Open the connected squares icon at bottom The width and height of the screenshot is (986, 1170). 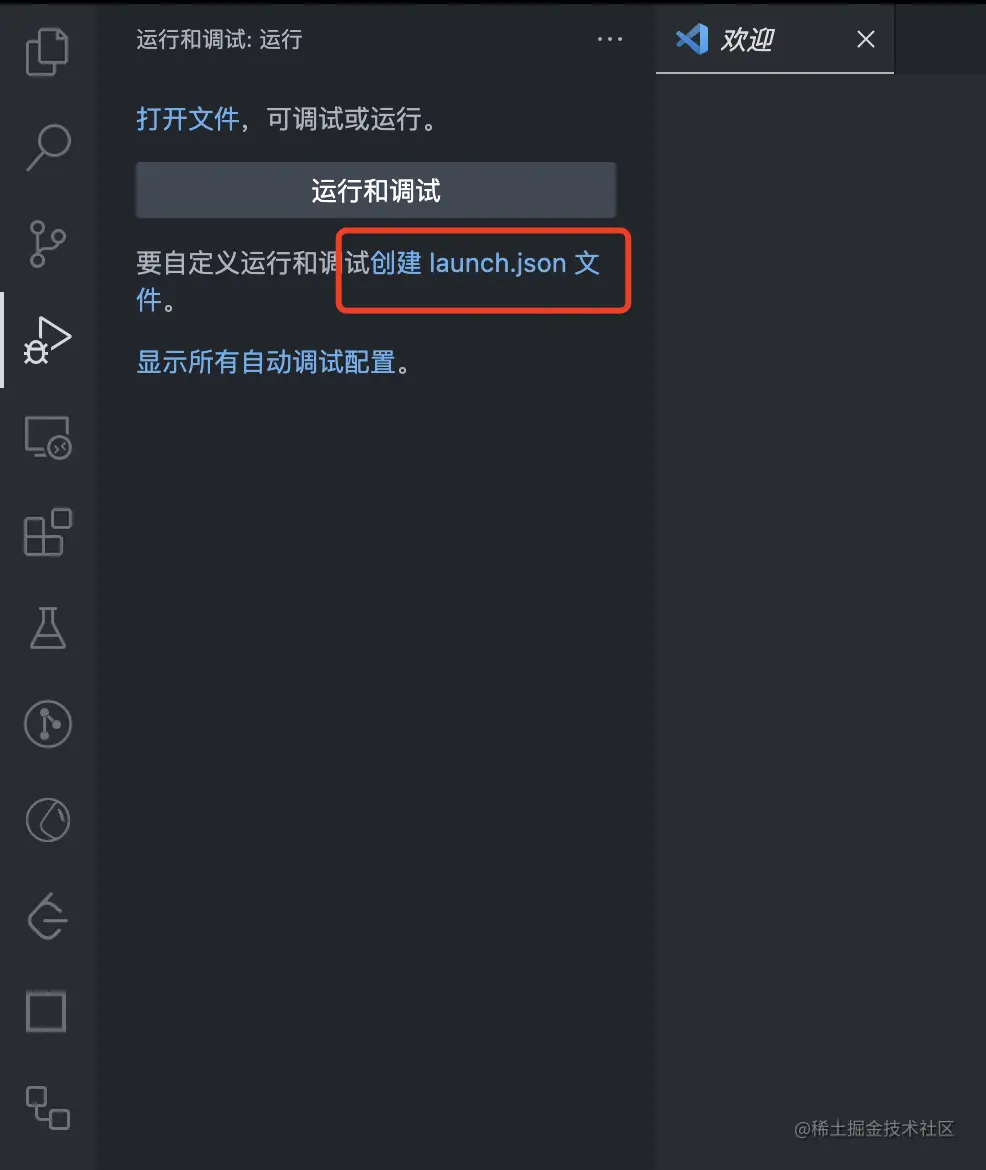point(48,1107)
